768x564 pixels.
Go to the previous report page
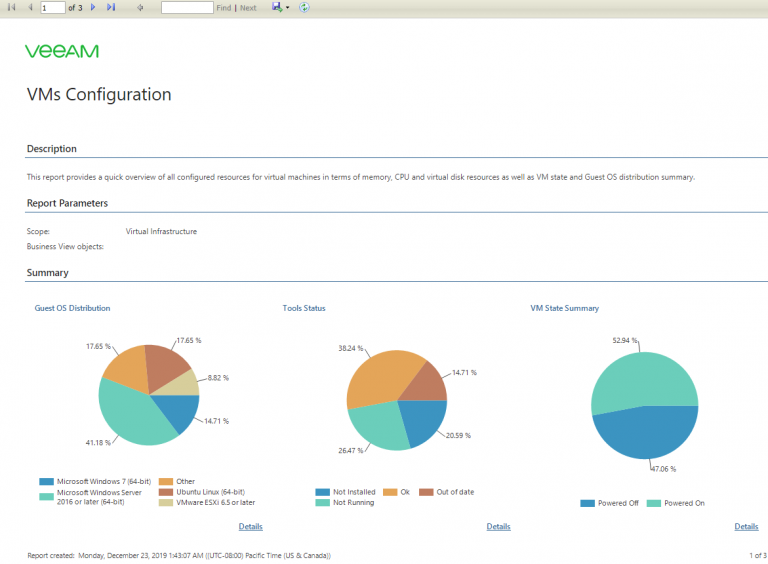point(30,7)
